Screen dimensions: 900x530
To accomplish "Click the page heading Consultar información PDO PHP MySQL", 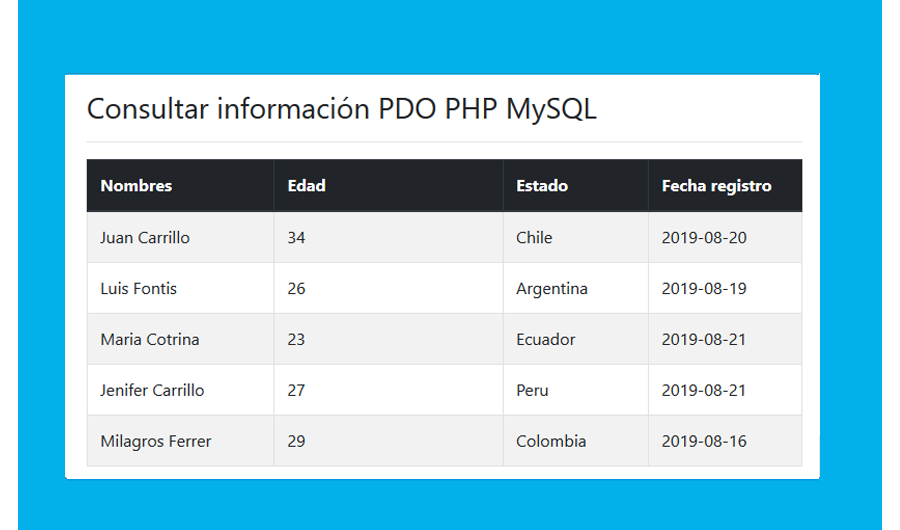I will coord(341,109).
